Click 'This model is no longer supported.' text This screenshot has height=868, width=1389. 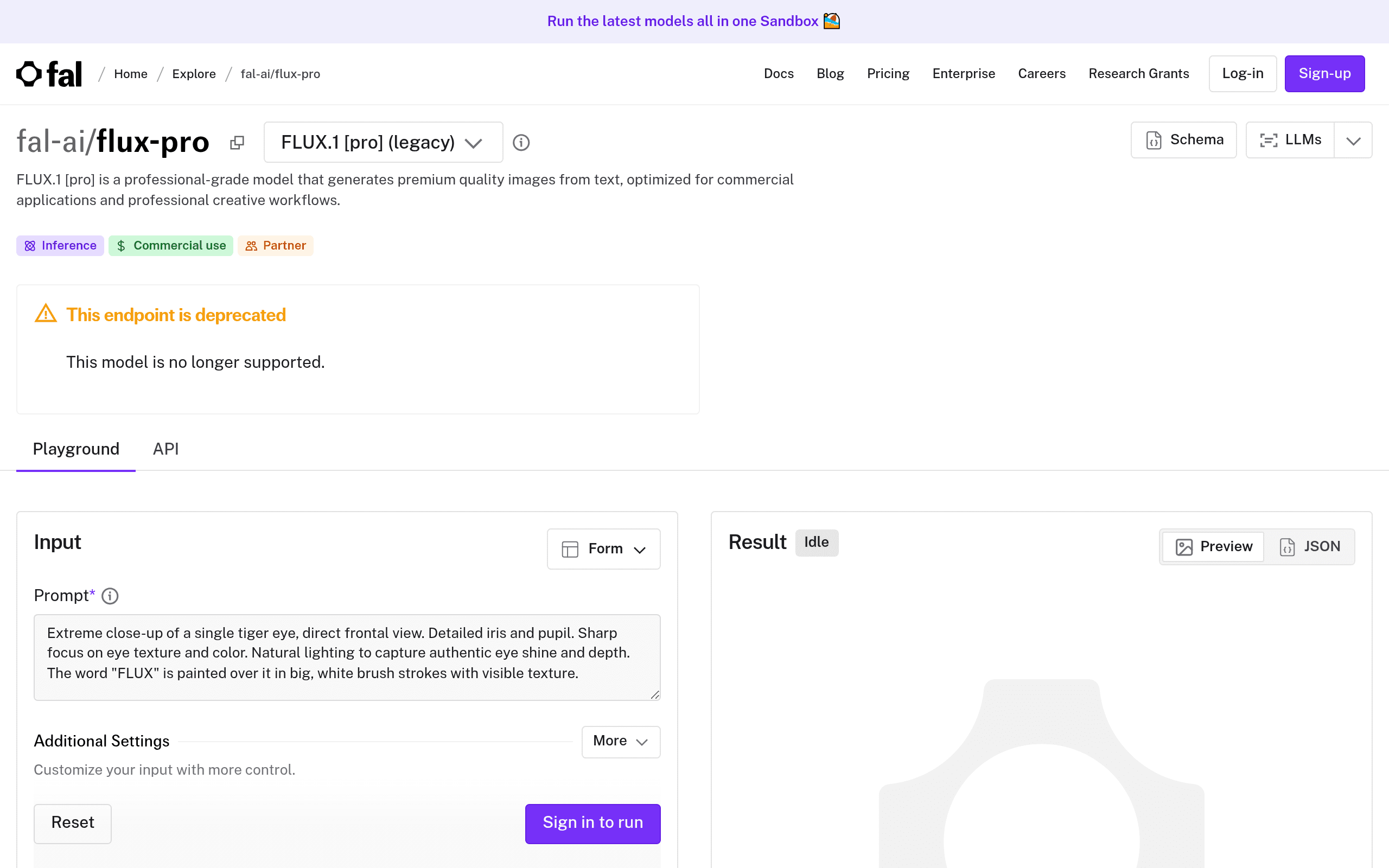tap(196, 362)
